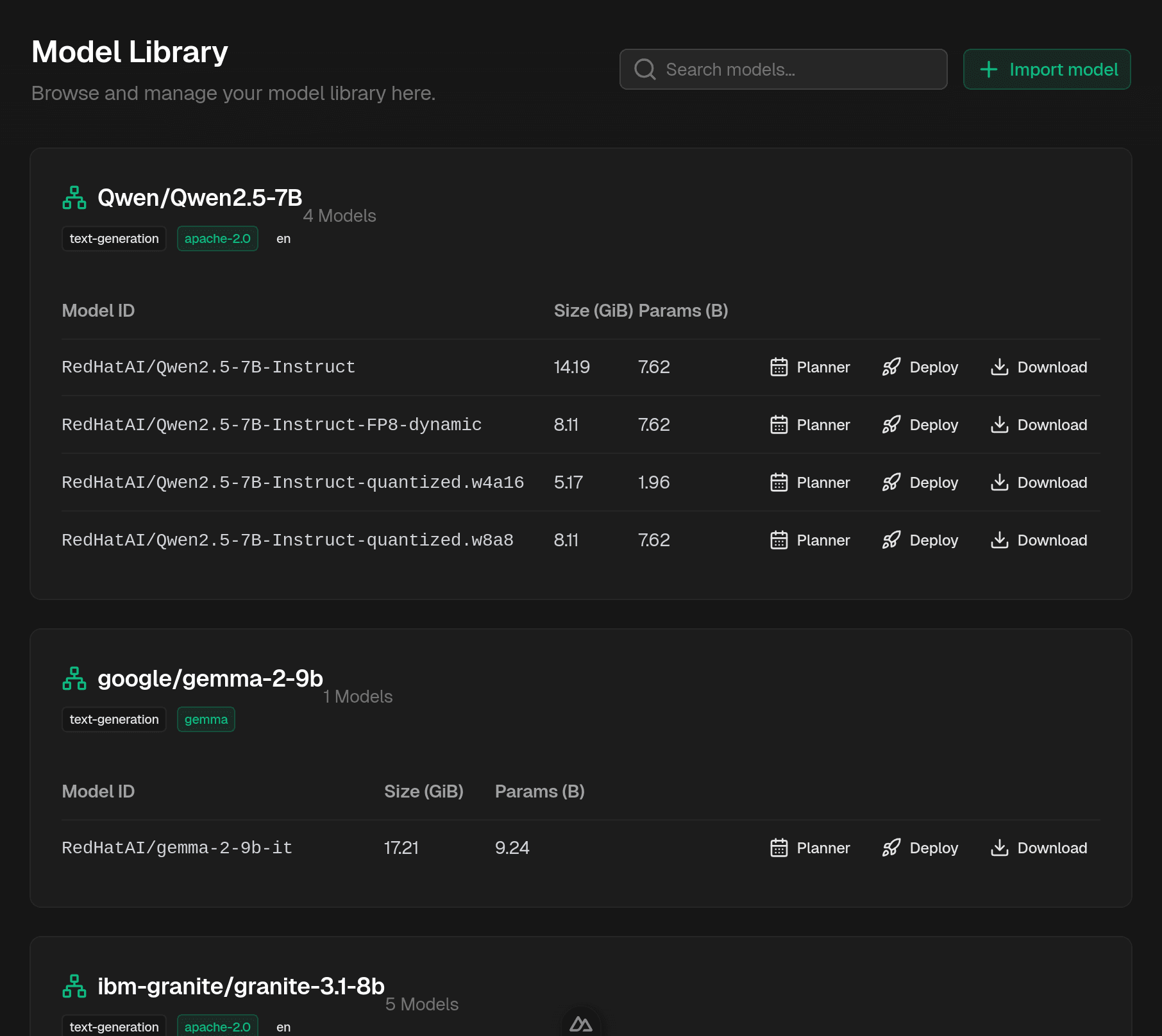Click the 17.21 size value
Viewport: 1162px width, 1036px height.
coord(401,848)
